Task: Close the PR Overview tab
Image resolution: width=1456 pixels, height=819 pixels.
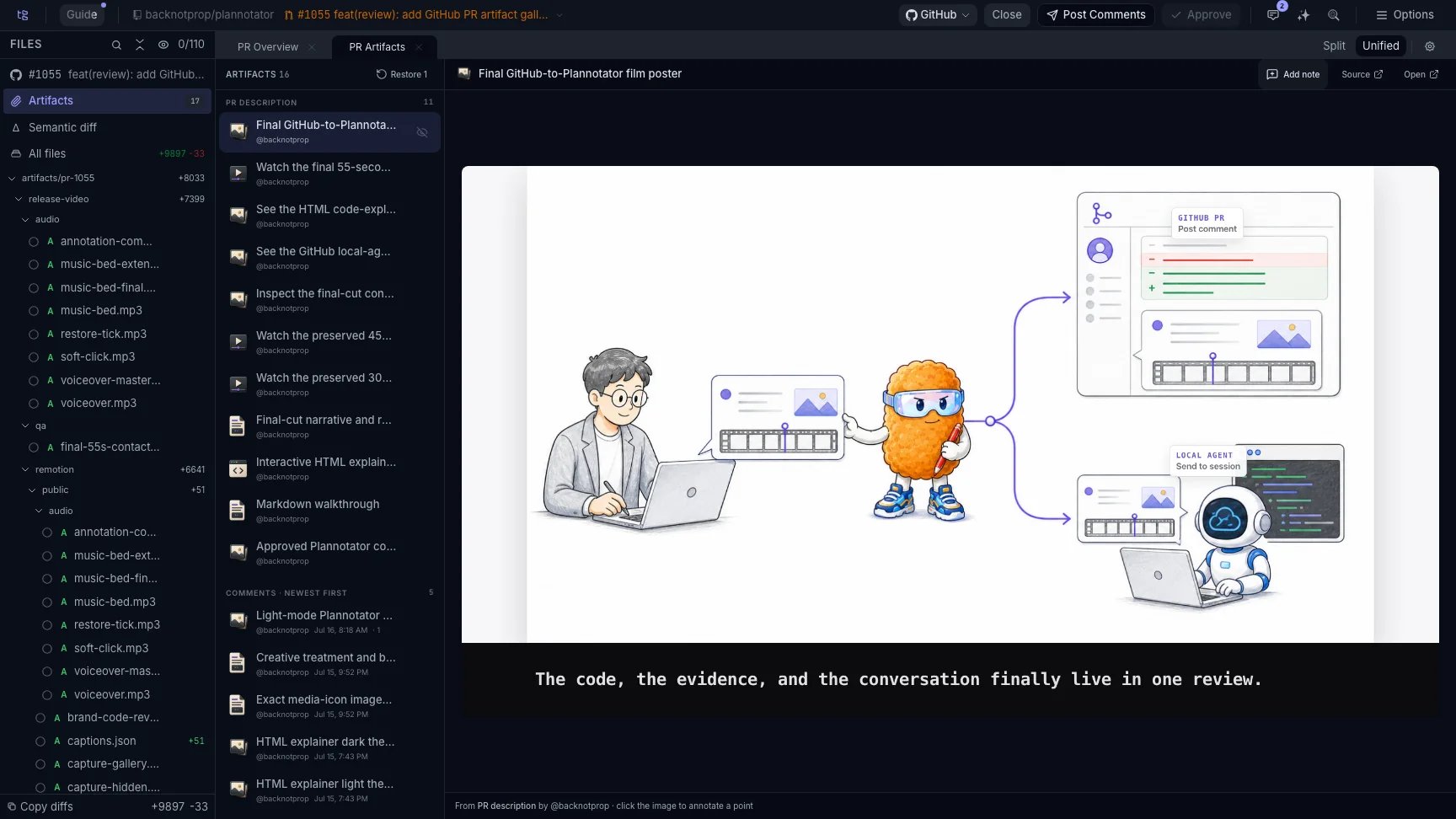Action: point(312,47)
